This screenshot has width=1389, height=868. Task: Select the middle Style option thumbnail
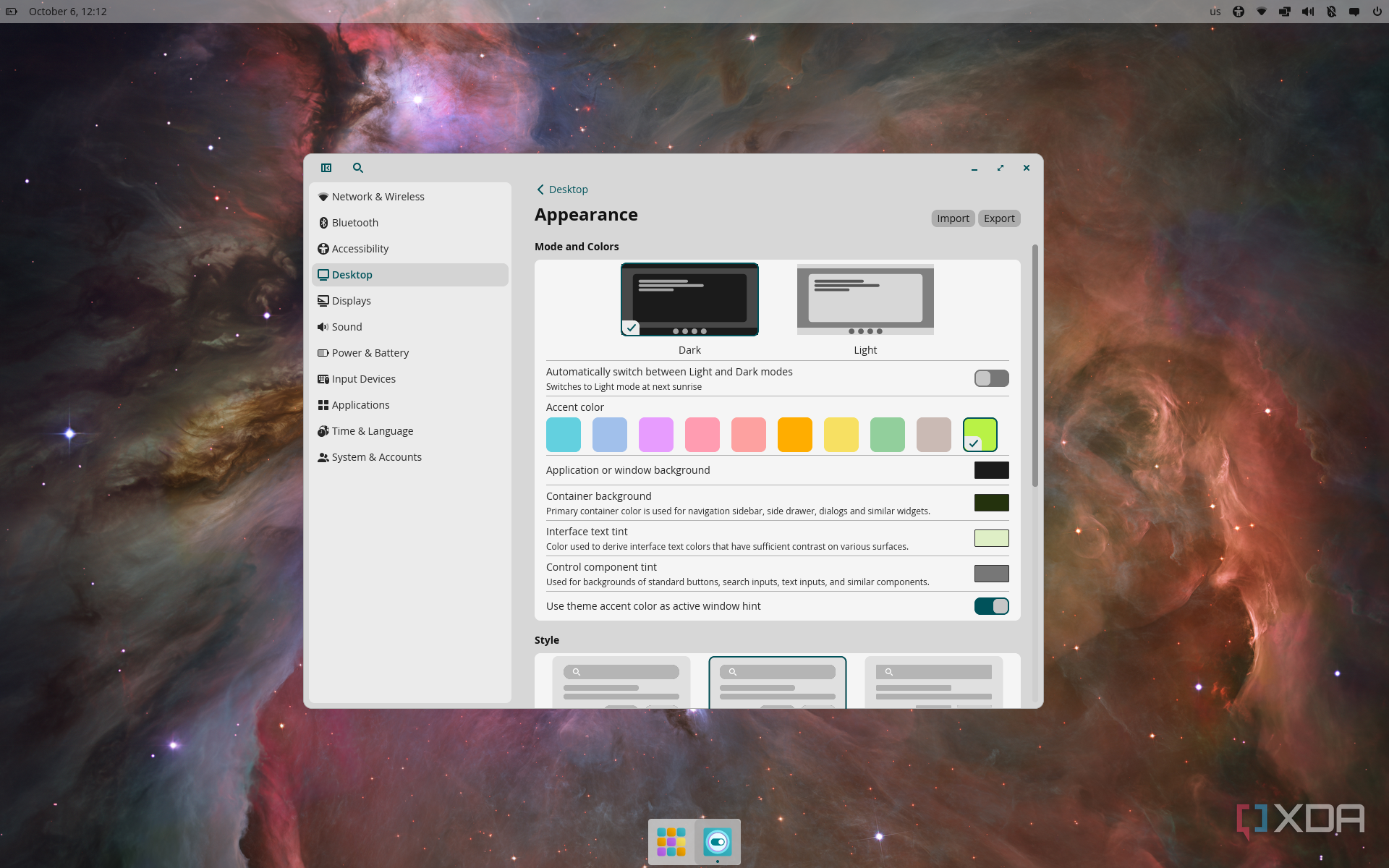(778, 682)
